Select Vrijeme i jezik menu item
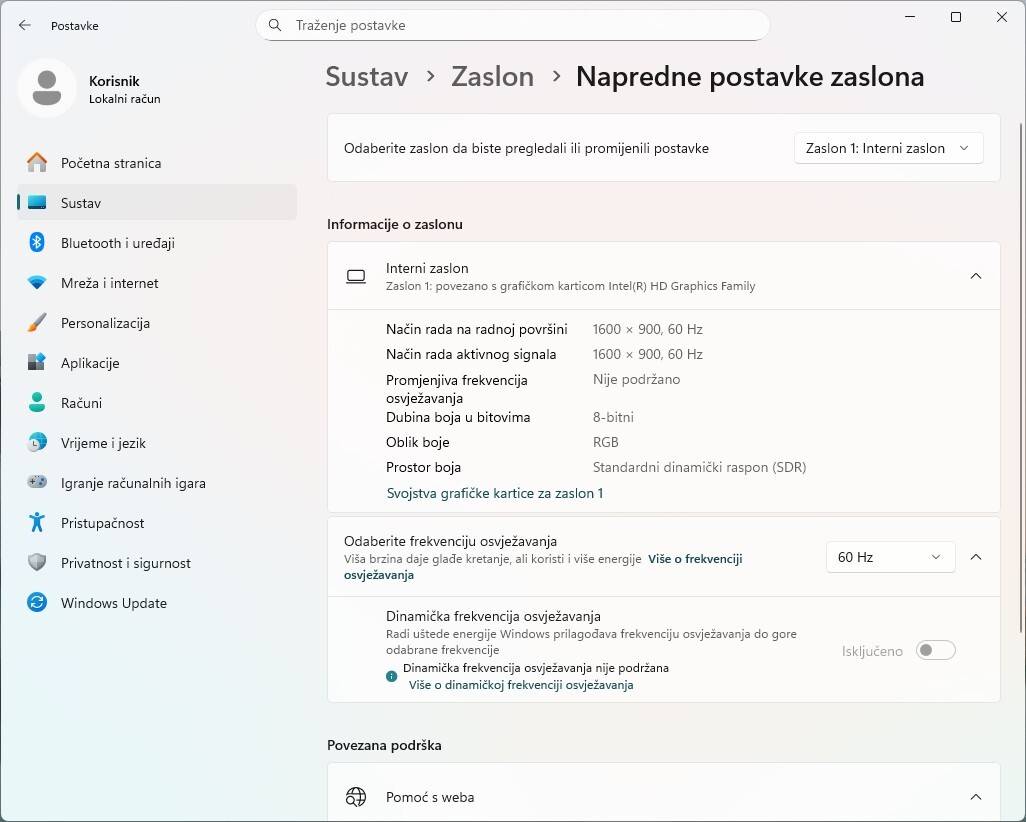 pyautogui.click(x=103, y=443)
